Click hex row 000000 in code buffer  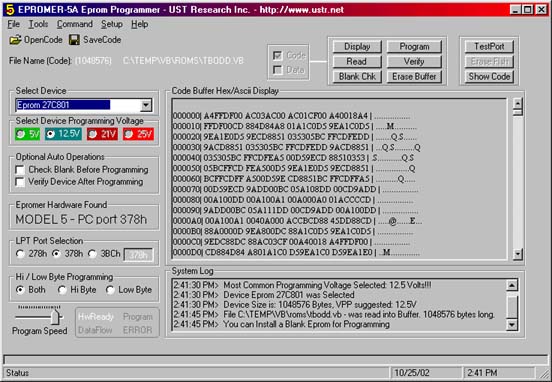point(291,116)
